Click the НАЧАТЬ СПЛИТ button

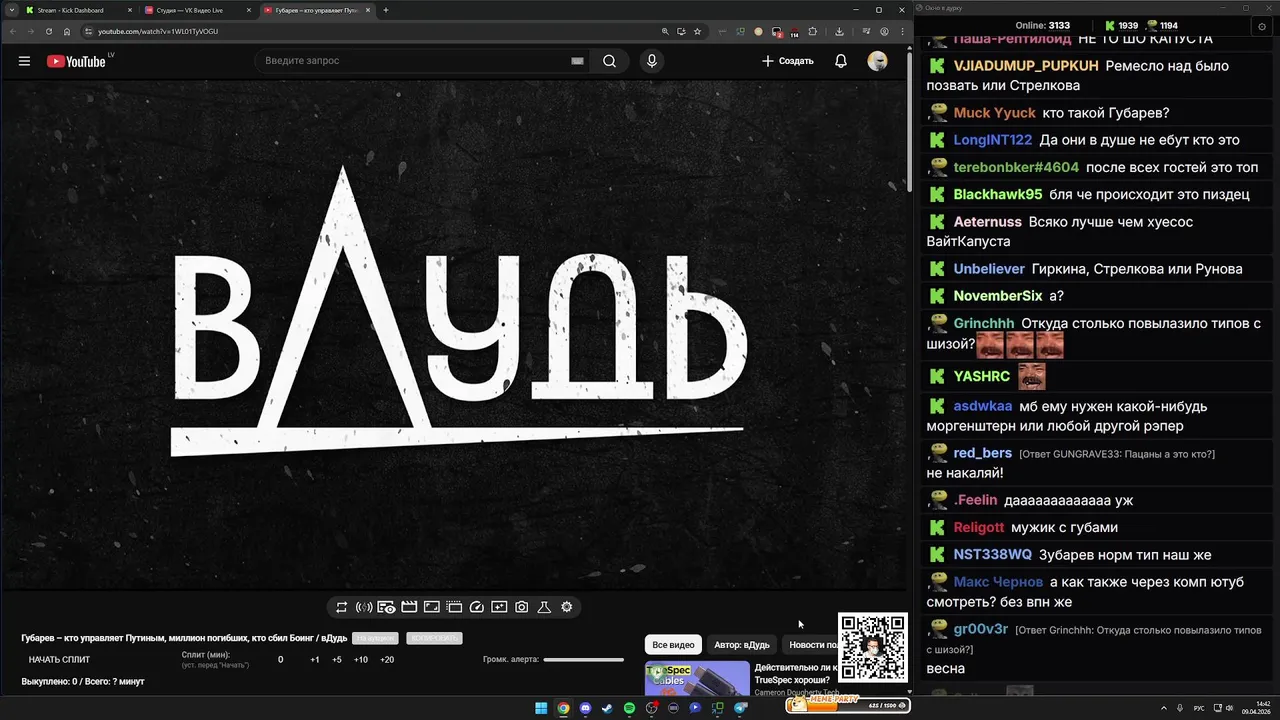(59, 660)
